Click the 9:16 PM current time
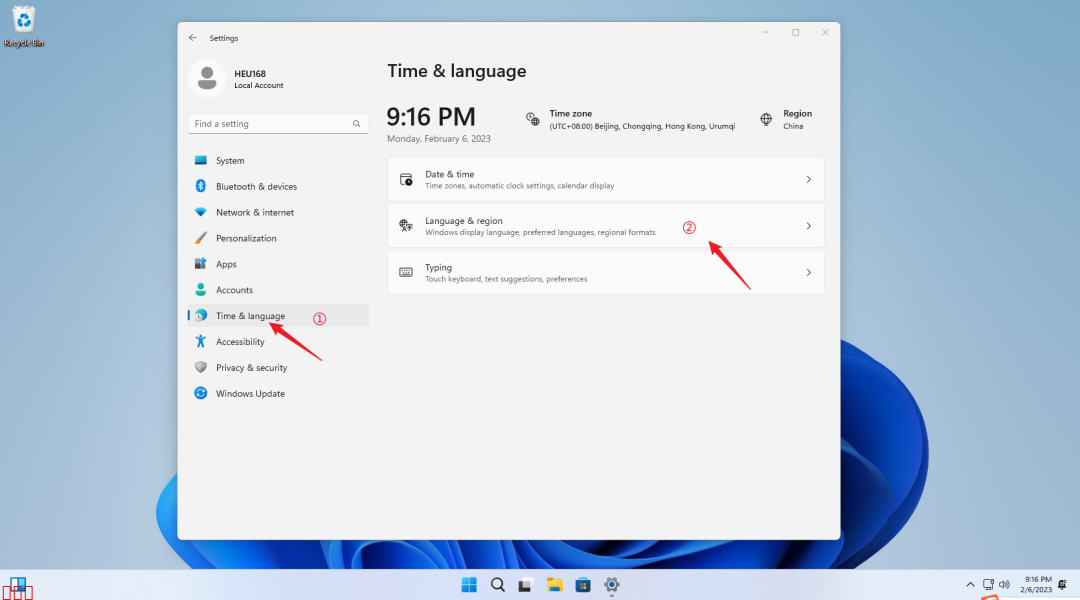 (x=430, y=116)
